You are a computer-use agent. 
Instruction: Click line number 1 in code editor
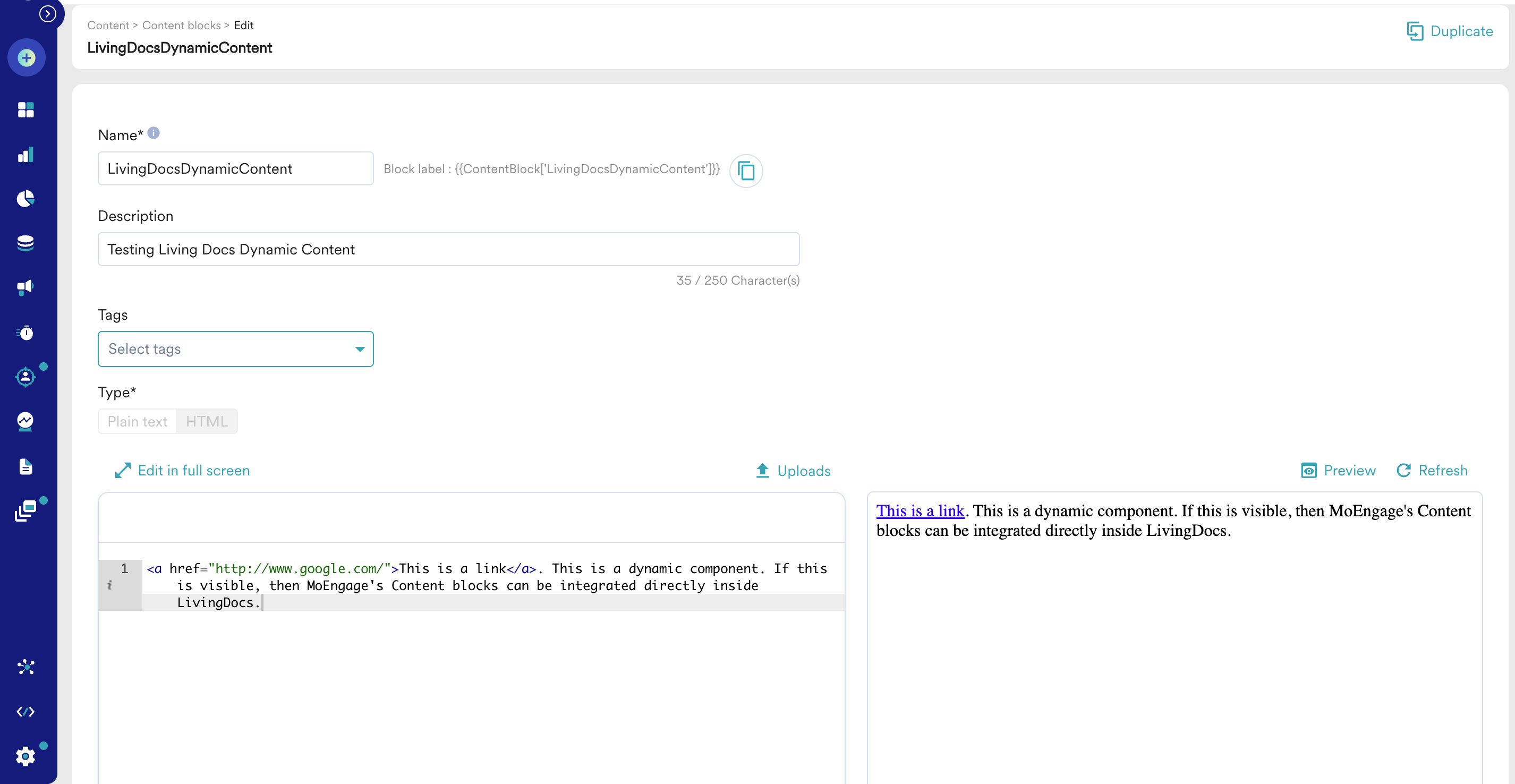tap(125, 568)
